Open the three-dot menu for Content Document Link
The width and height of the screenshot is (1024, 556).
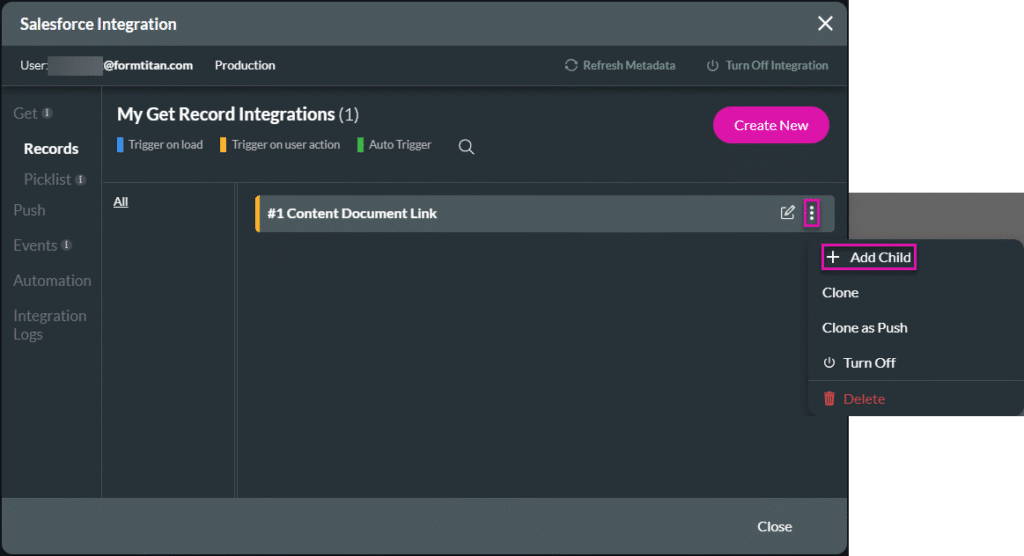[x=812, y=212]
